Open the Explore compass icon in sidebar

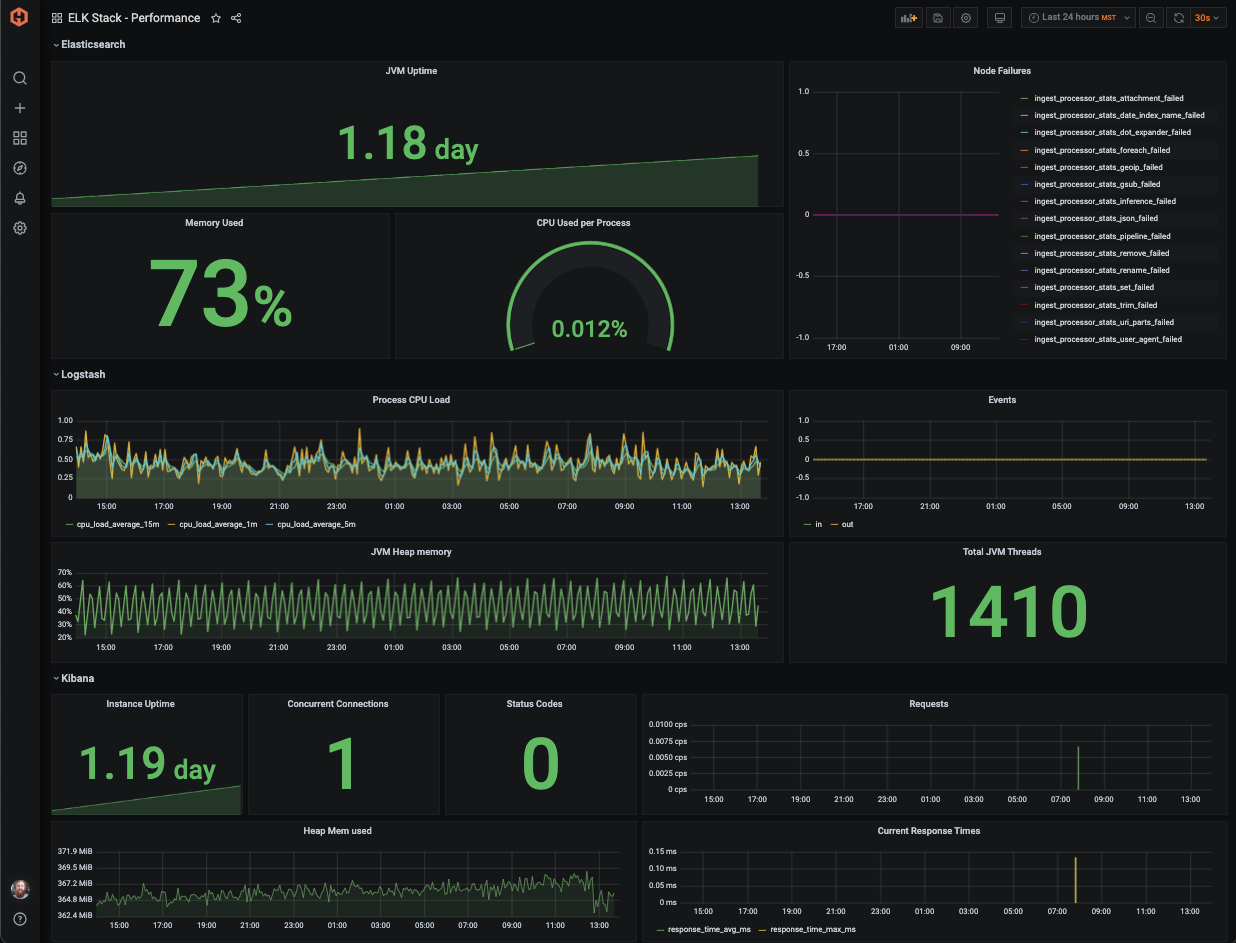19,168
